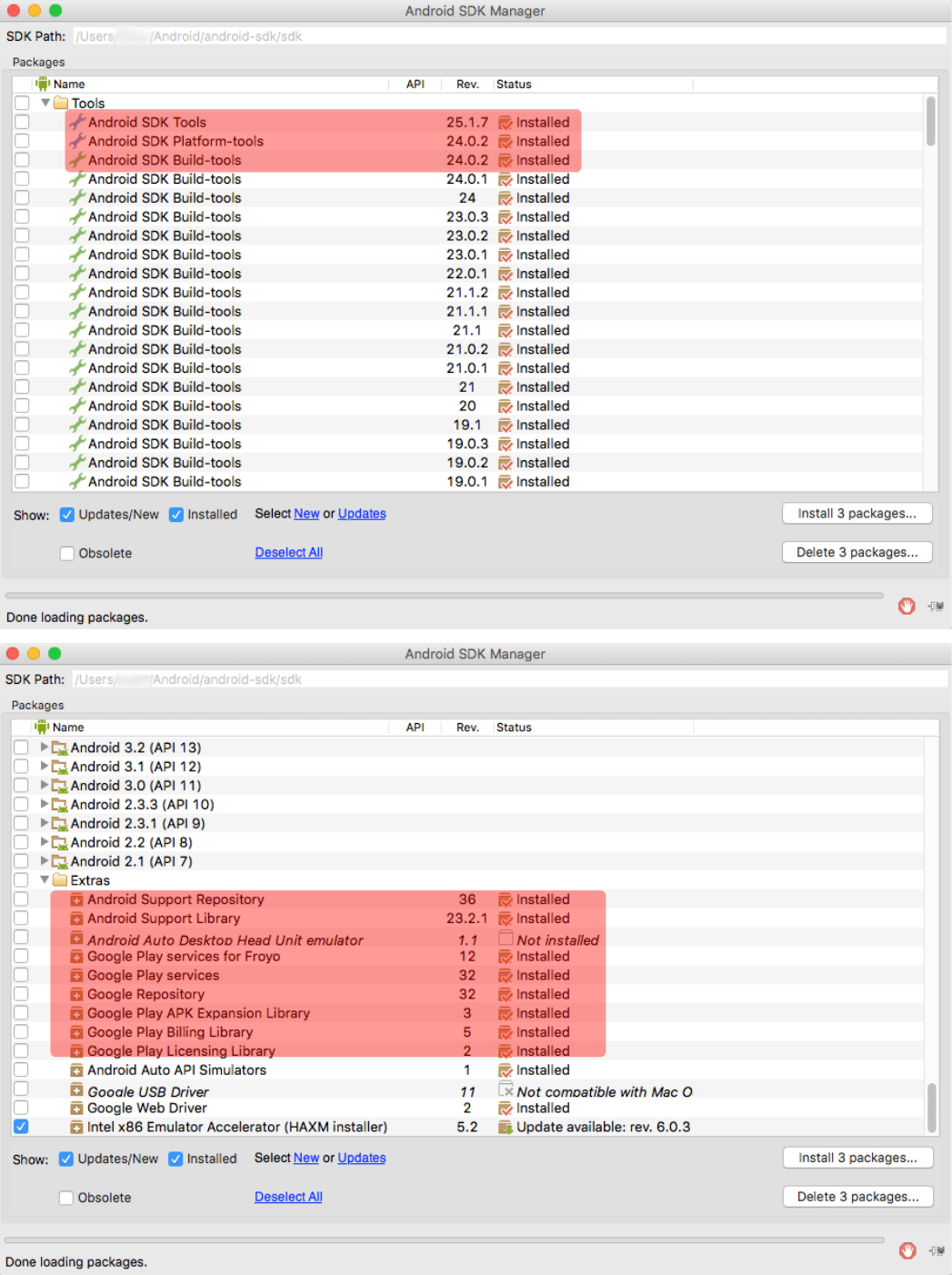Click log icon in top window status bar

936,606
